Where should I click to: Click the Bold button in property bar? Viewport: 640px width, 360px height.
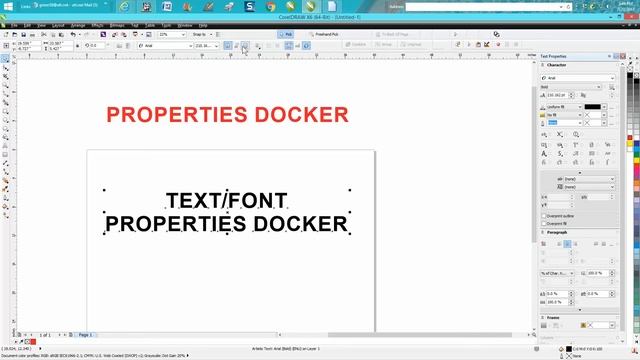point(228,46)
